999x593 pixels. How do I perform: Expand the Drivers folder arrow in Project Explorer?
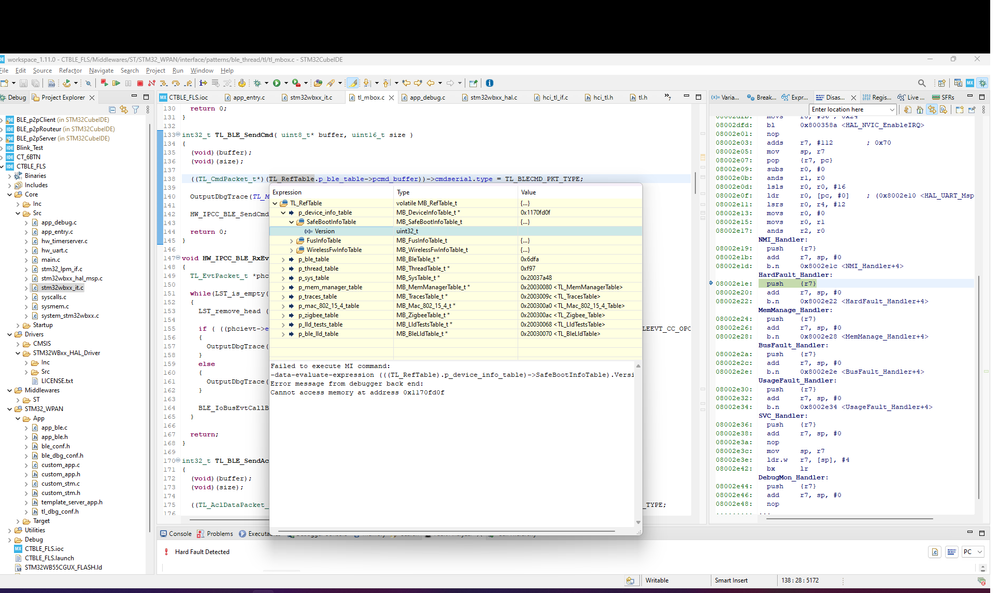click(10, 334)
